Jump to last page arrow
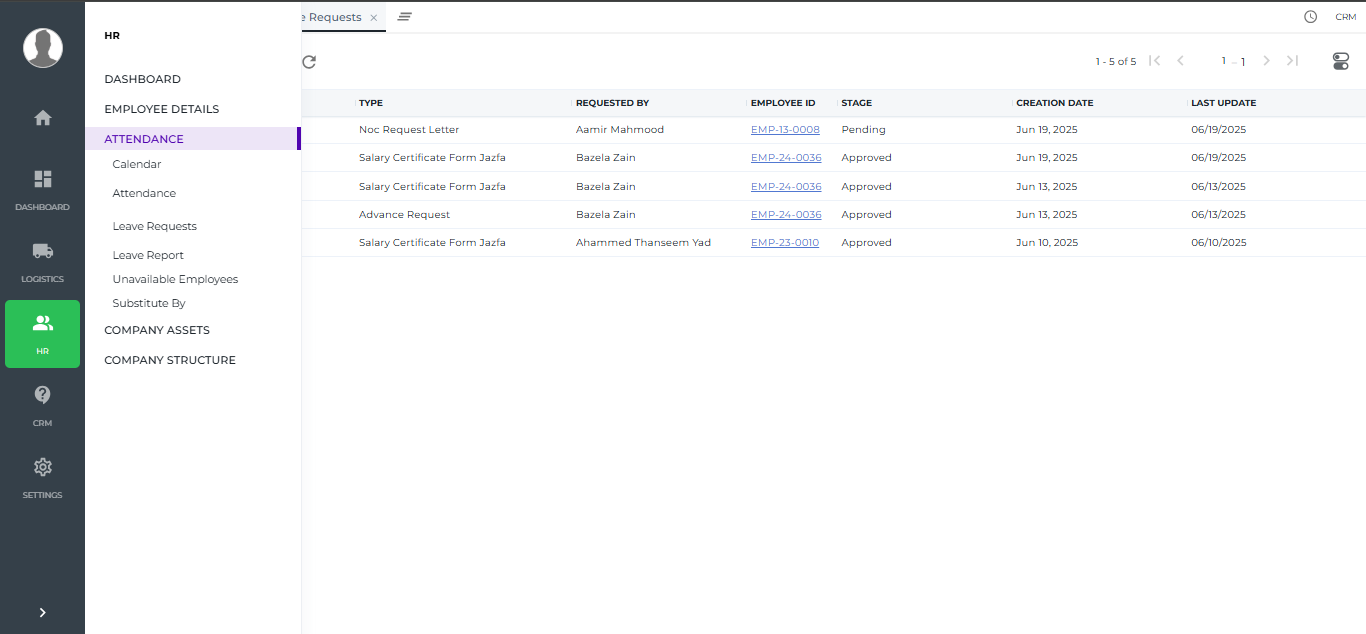Screen dimensions: 1366x634 click(x=1292, y=61)
